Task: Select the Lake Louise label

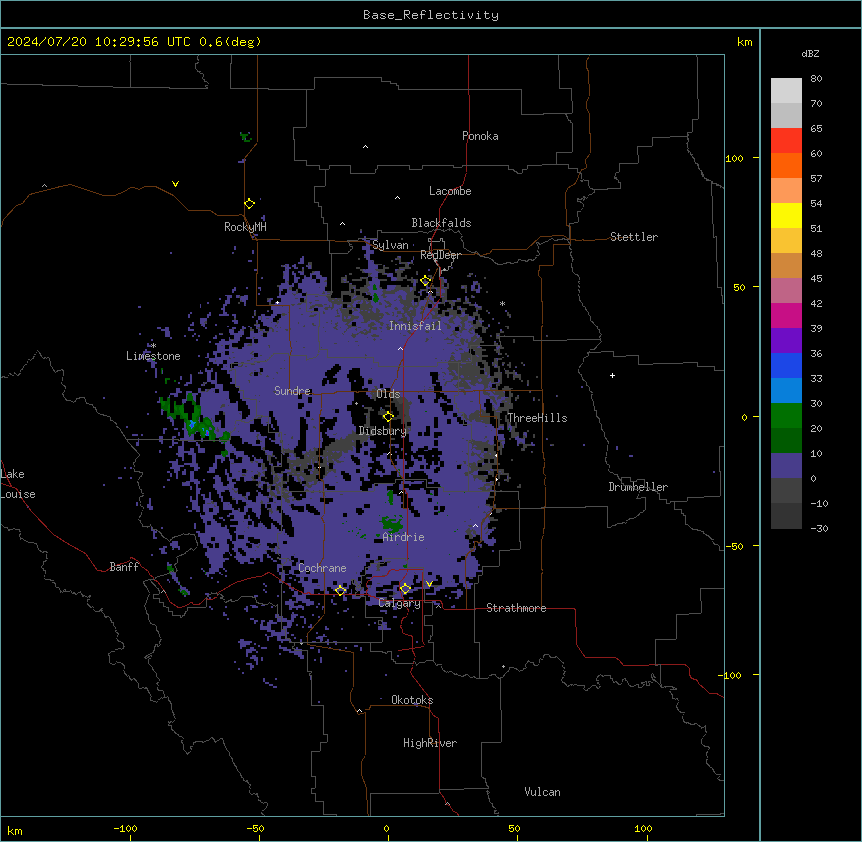Action: pos(18,484)
